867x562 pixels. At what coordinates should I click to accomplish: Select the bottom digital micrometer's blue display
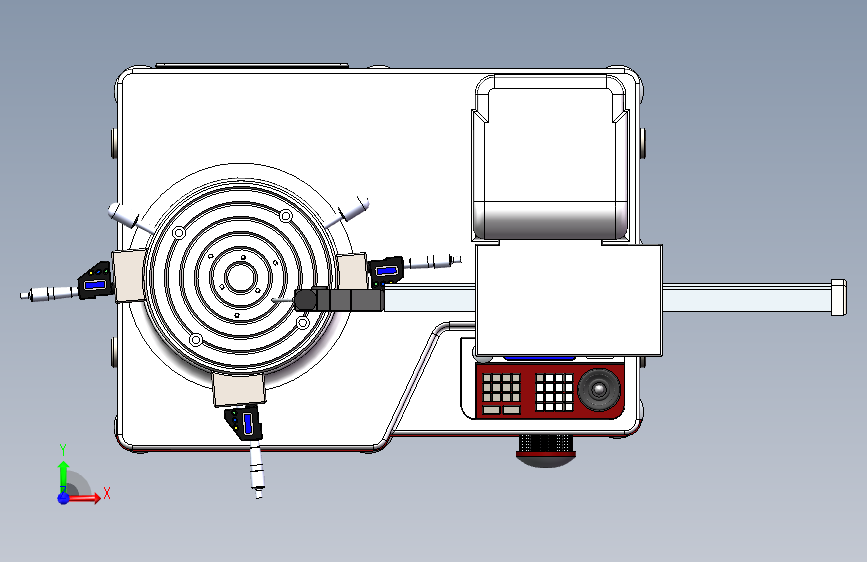pyautogui.click(x=248, y=423)
